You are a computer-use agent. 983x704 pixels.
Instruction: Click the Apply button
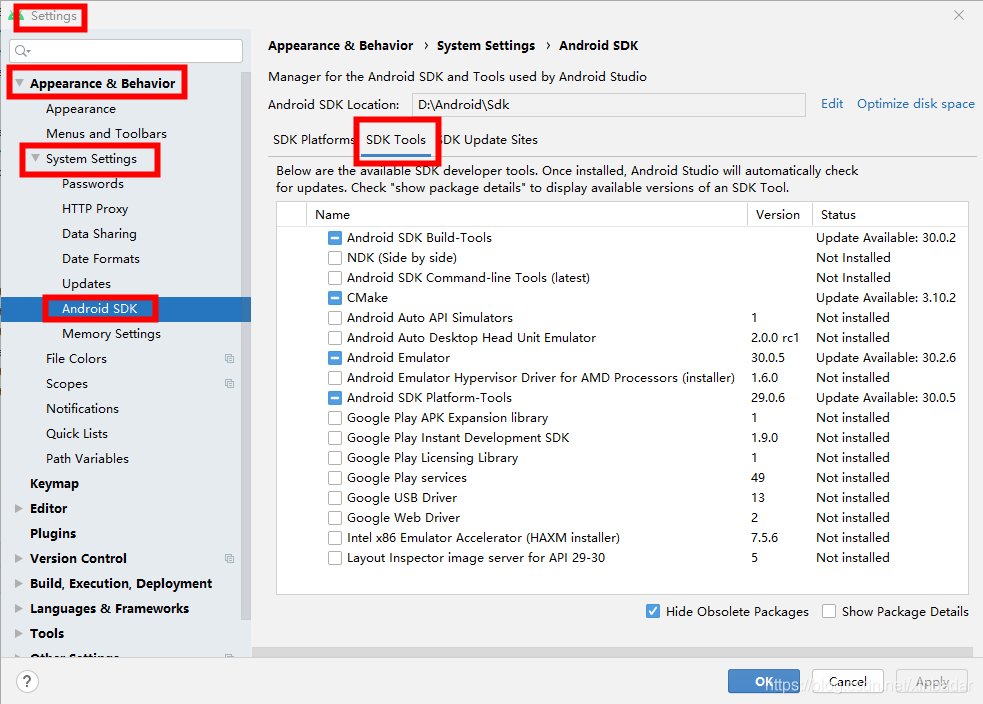(x=932, y=681)
